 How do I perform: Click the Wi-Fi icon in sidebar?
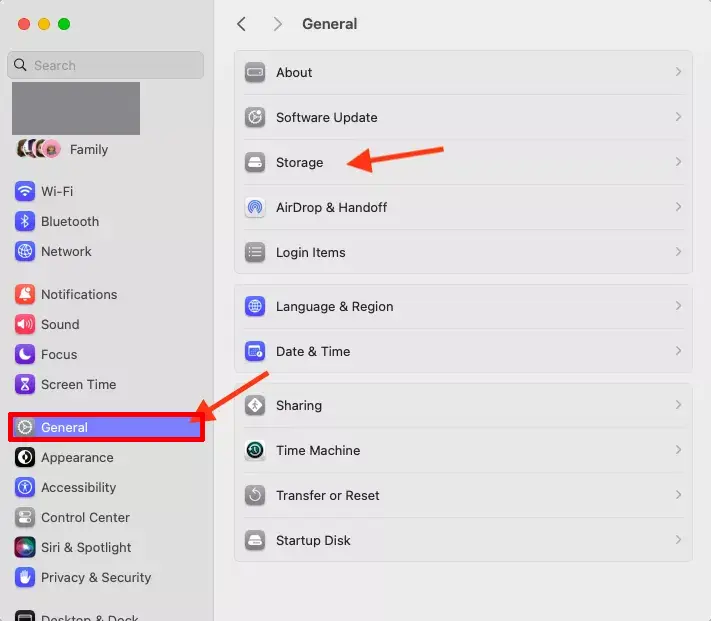coord(25,191)
